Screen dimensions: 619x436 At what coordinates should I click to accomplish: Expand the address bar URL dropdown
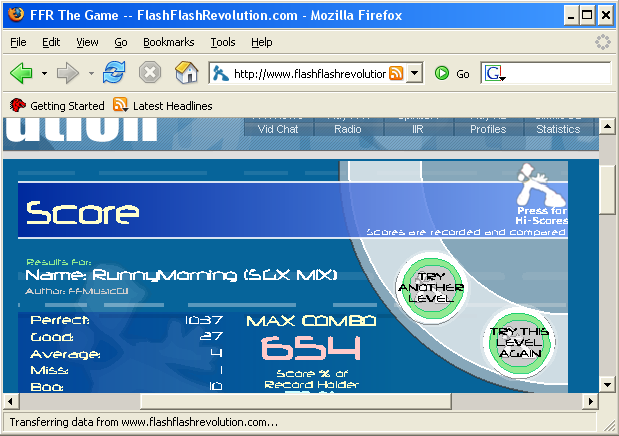[415, 74]
